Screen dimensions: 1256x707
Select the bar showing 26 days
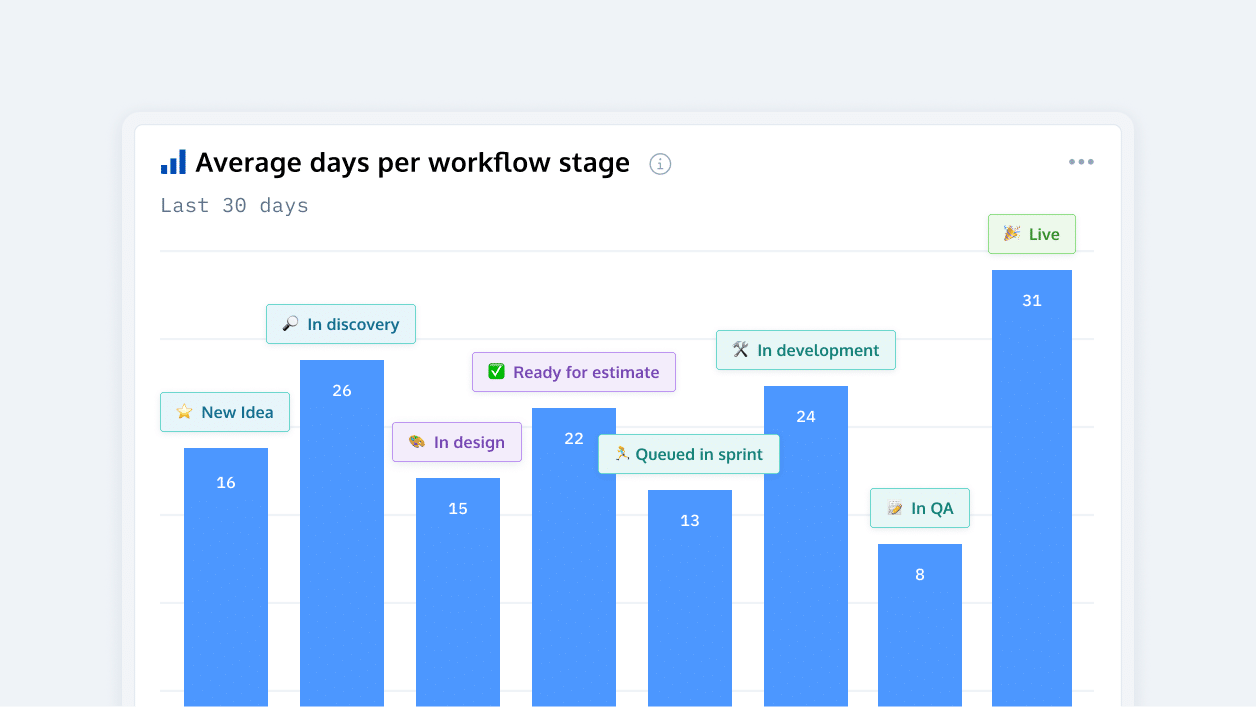coord(342,533)
